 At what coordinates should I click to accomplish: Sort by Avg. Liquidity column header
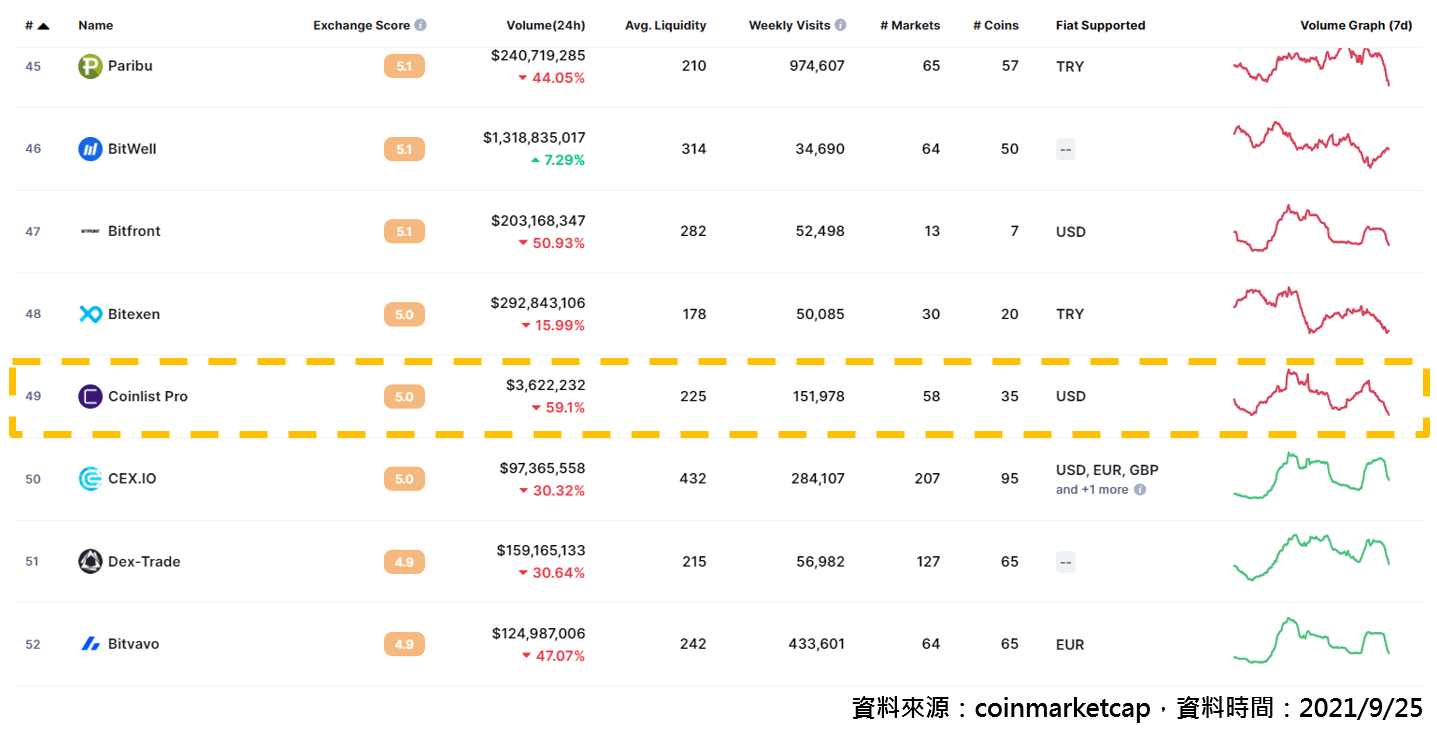[x=665, y=25]
